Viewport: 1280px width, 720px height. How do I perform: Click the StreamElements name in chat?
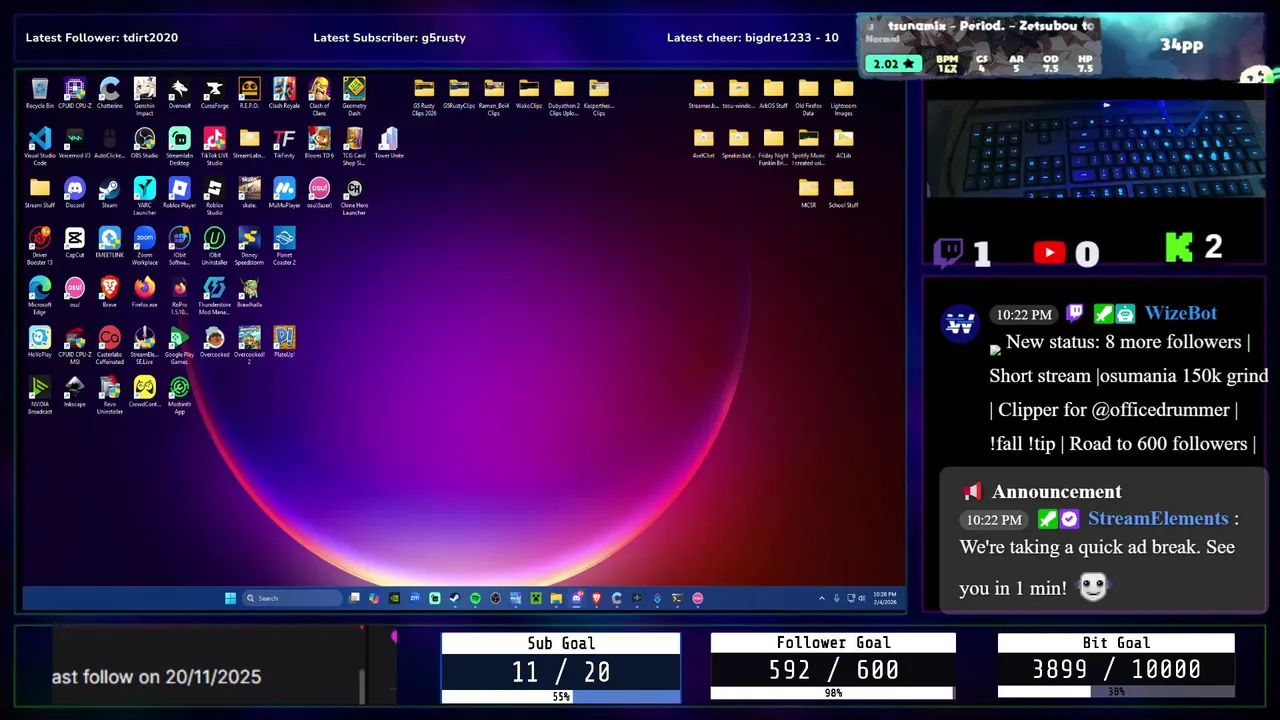(1158, 518)
